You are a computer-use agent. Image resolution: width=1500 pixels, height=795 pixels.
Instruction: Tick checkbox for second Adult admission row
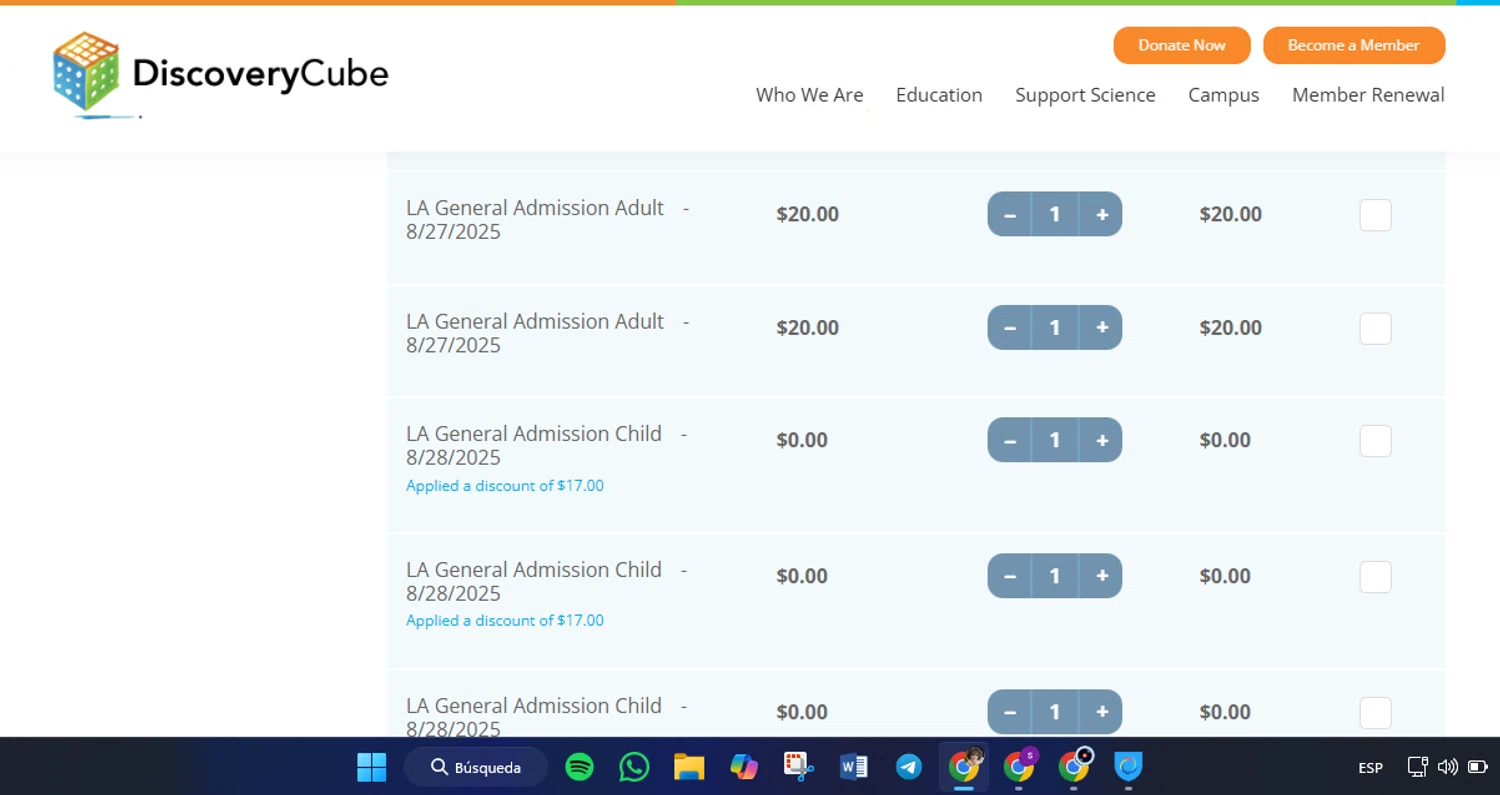coord(1375,328)
